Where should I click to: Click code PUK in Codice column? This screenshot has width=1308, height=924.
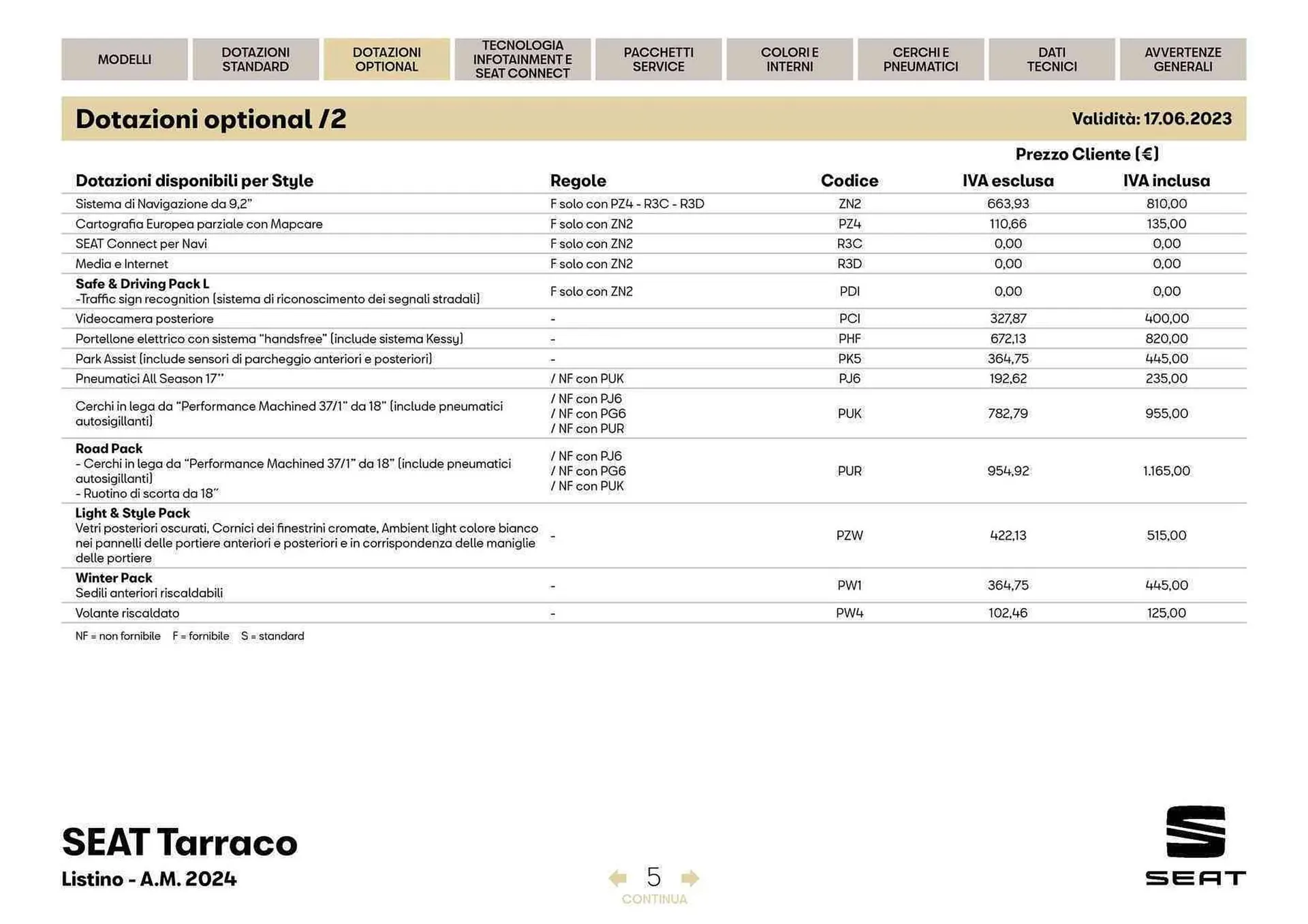click(850, 413)
